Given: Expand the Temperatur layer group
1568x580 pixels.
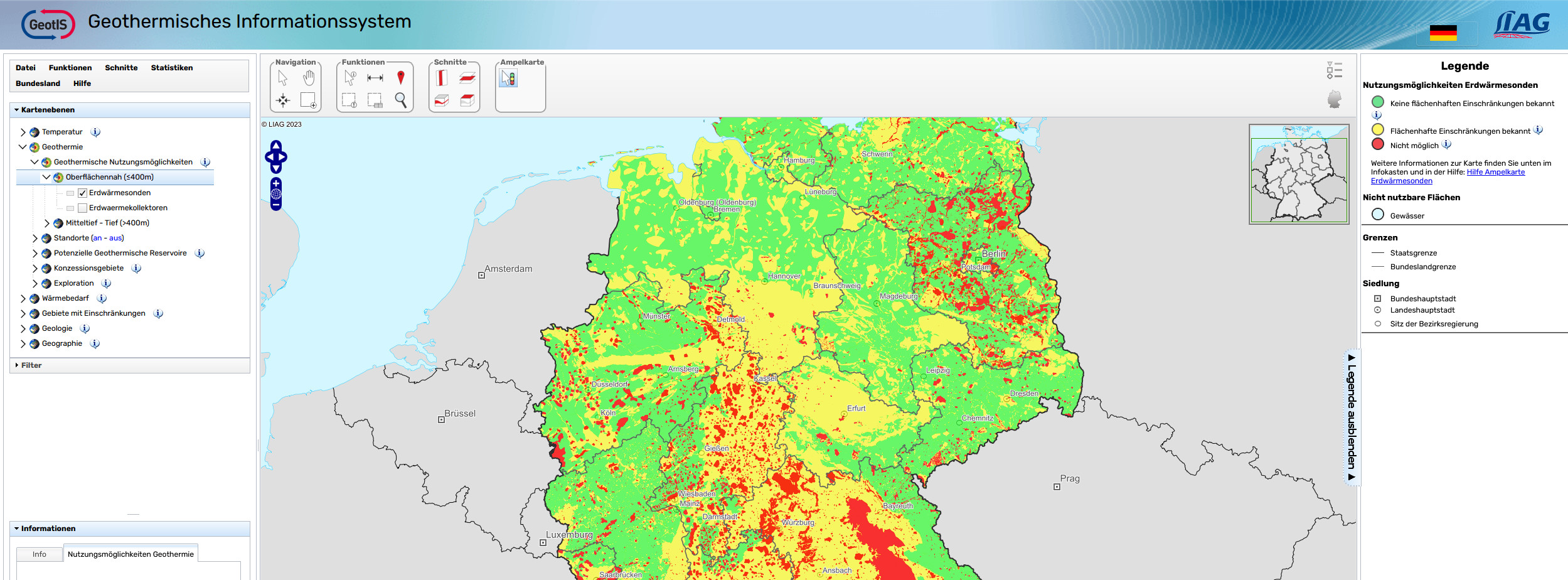Looking at the screenshot, I should click(x=23, y=132).
